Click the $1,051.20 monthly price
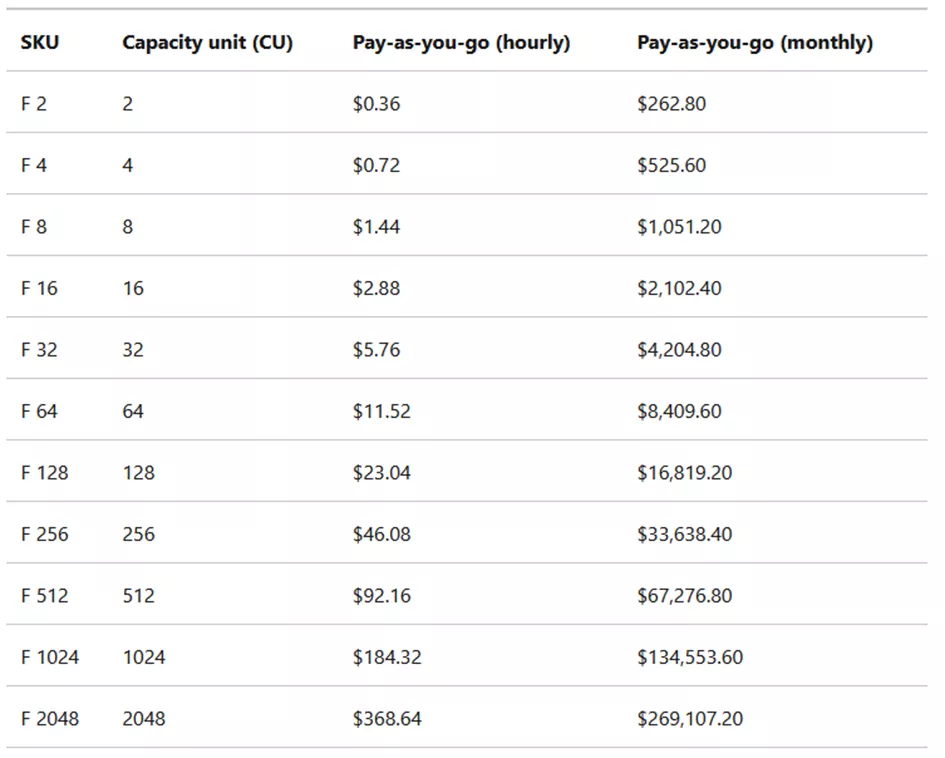This screenshot has height=758, width=945. coord(679,227)
